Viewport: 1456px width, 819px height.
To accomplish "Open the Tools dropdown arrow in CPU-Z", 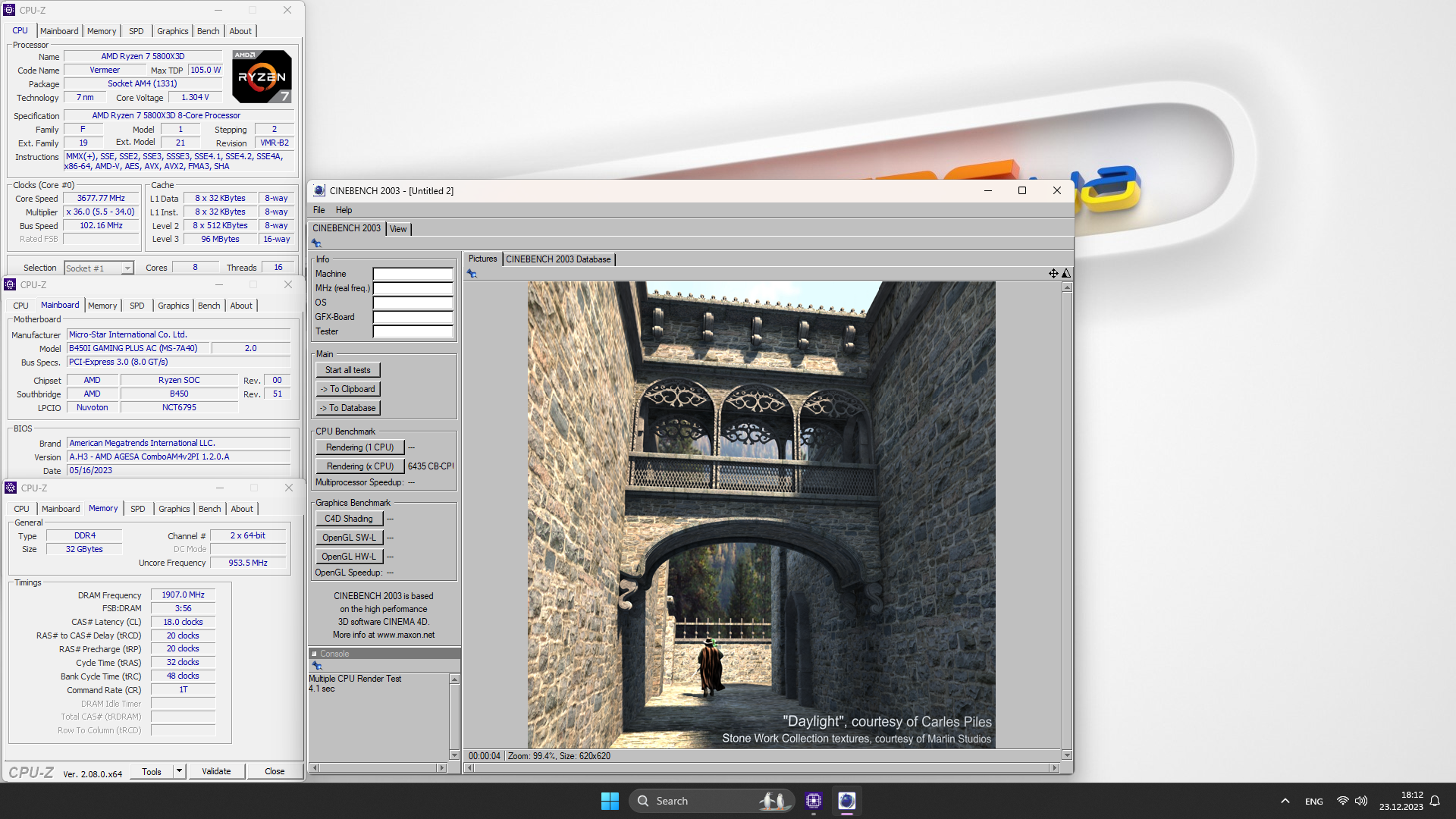I will (180, 771).
